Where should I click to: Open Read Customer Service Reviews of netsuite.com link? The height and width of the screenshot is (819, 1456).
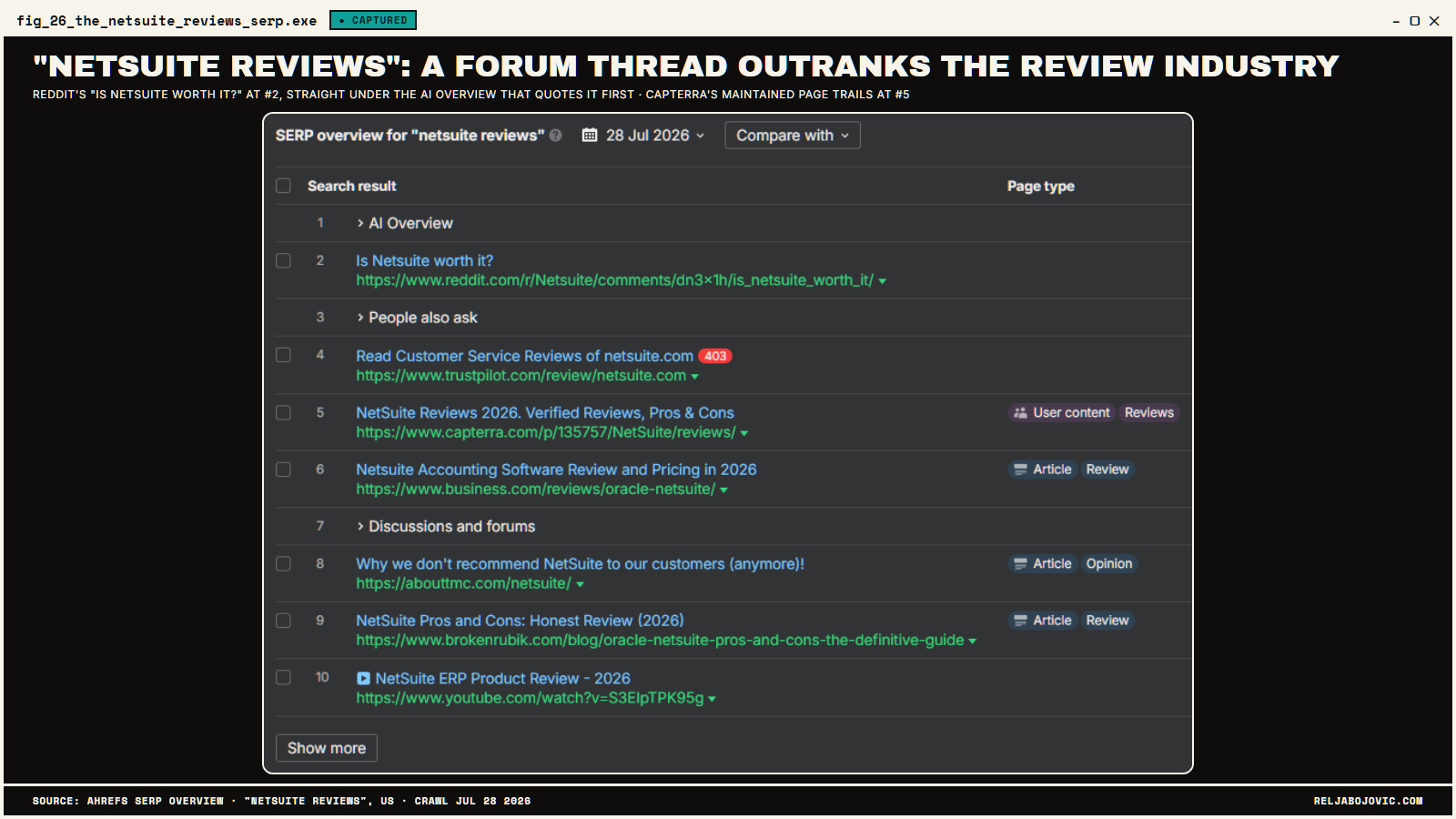click(x=525, y=356)
